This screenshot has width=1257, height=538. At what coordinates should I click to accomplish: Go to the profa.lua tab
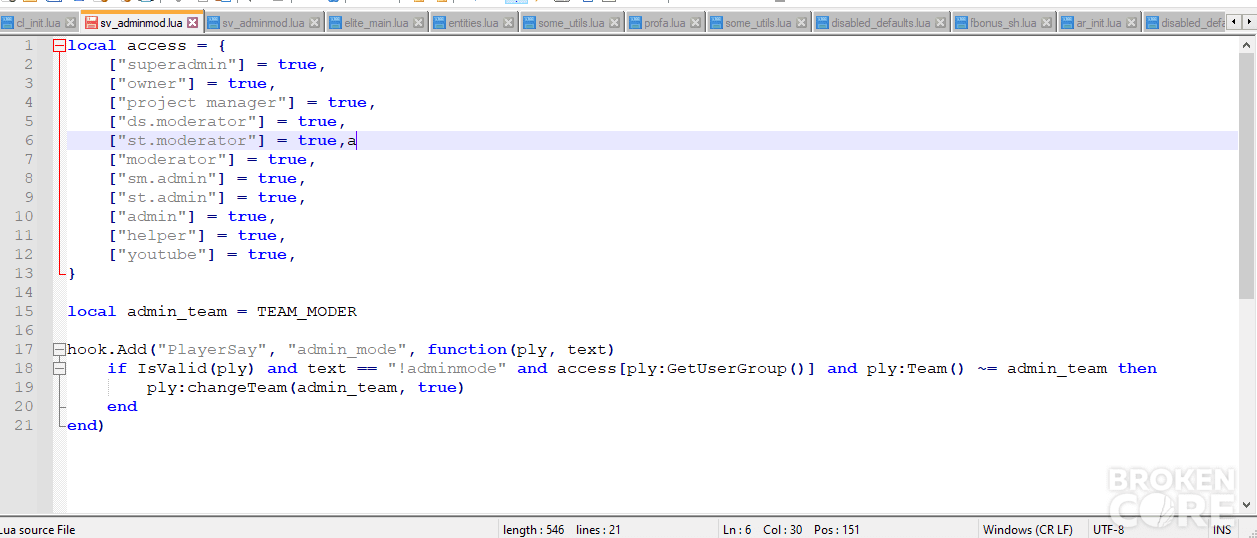pos(664,23)
